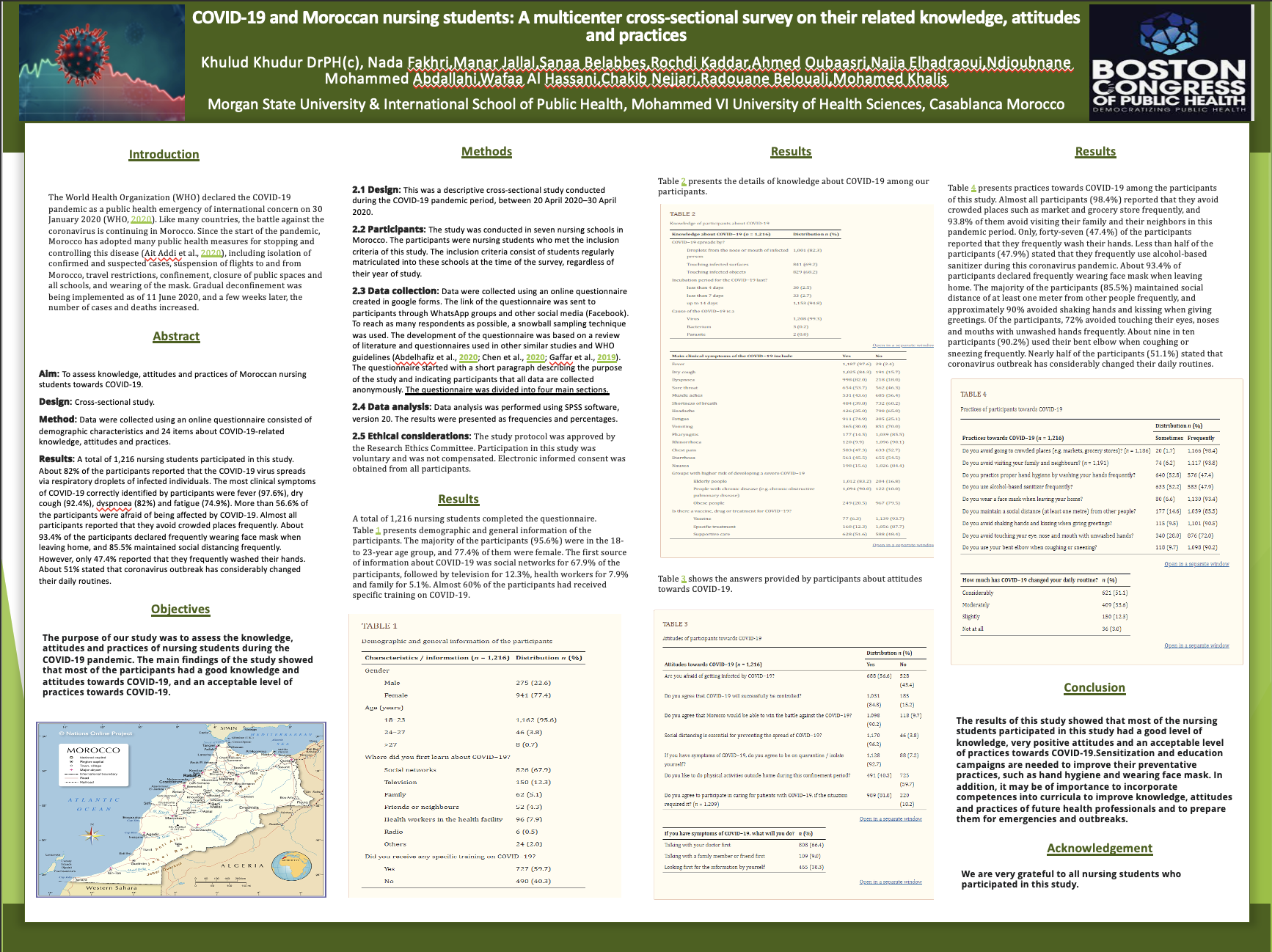Screen dimensions: 1272x952
Task: Open in a separate window link under symptoms response table
Action: tap(891, 882)
